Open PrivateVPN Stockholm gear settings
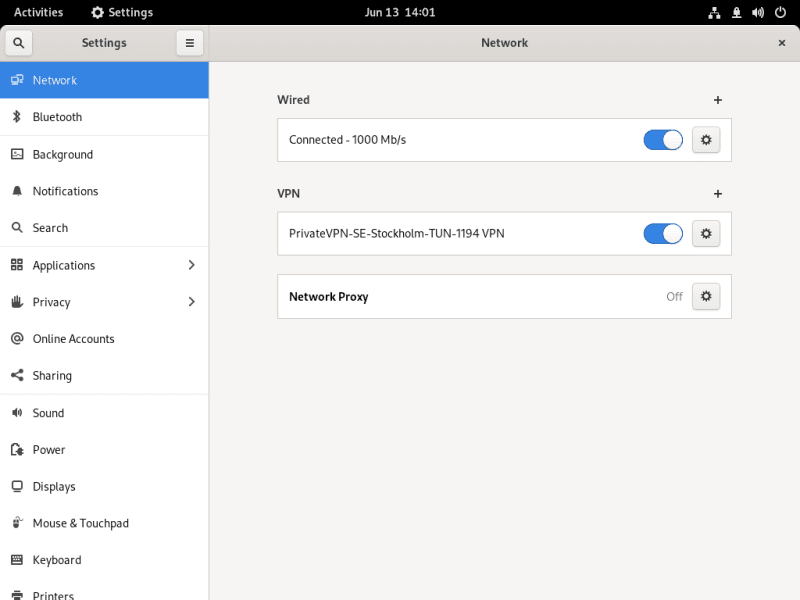 (x=706, y=234)
